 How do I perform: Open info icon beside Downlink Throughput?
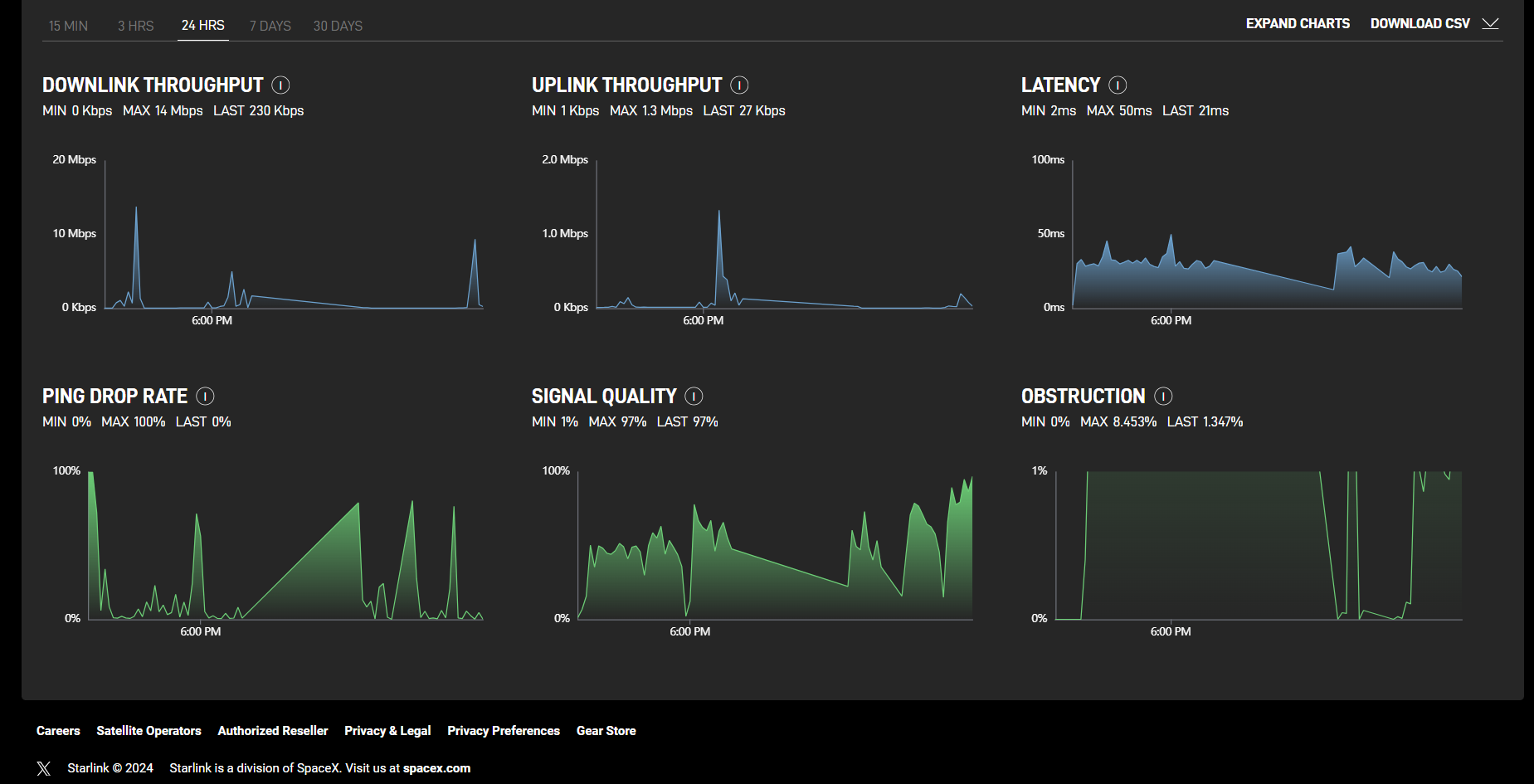click(x=280, y=85)
